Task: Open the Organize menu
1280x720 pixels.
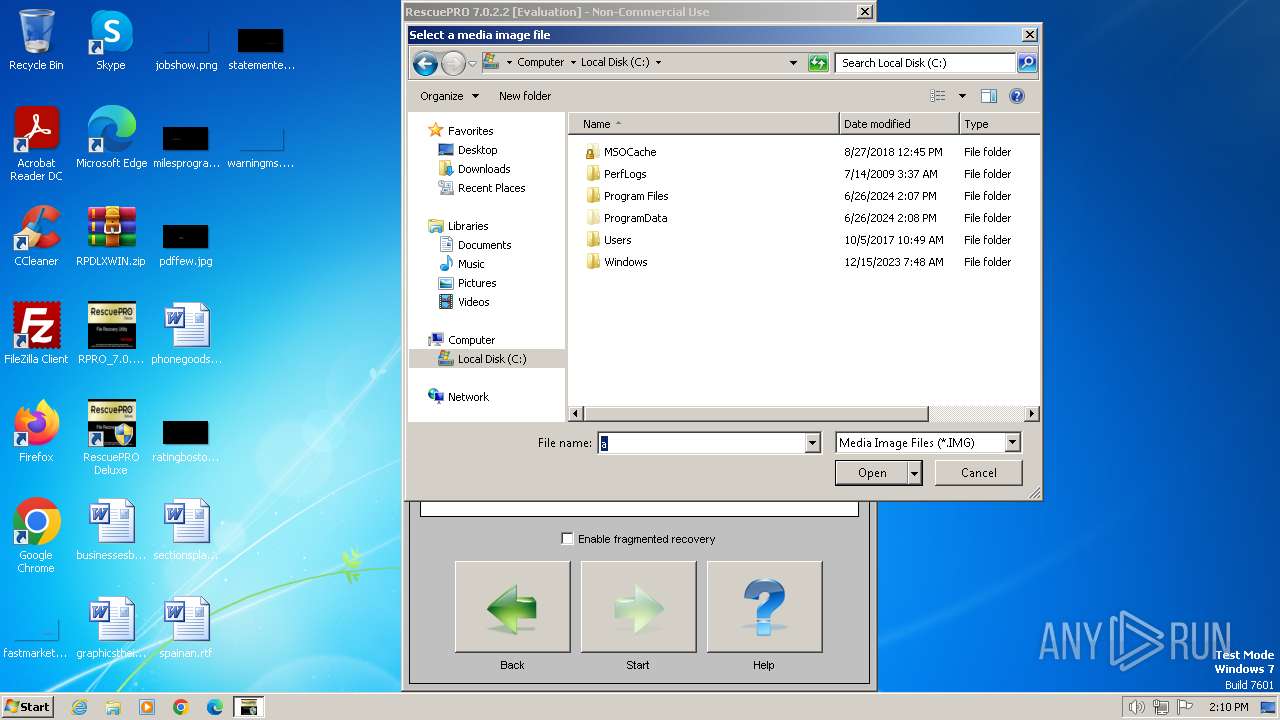Action: [449, 96]
